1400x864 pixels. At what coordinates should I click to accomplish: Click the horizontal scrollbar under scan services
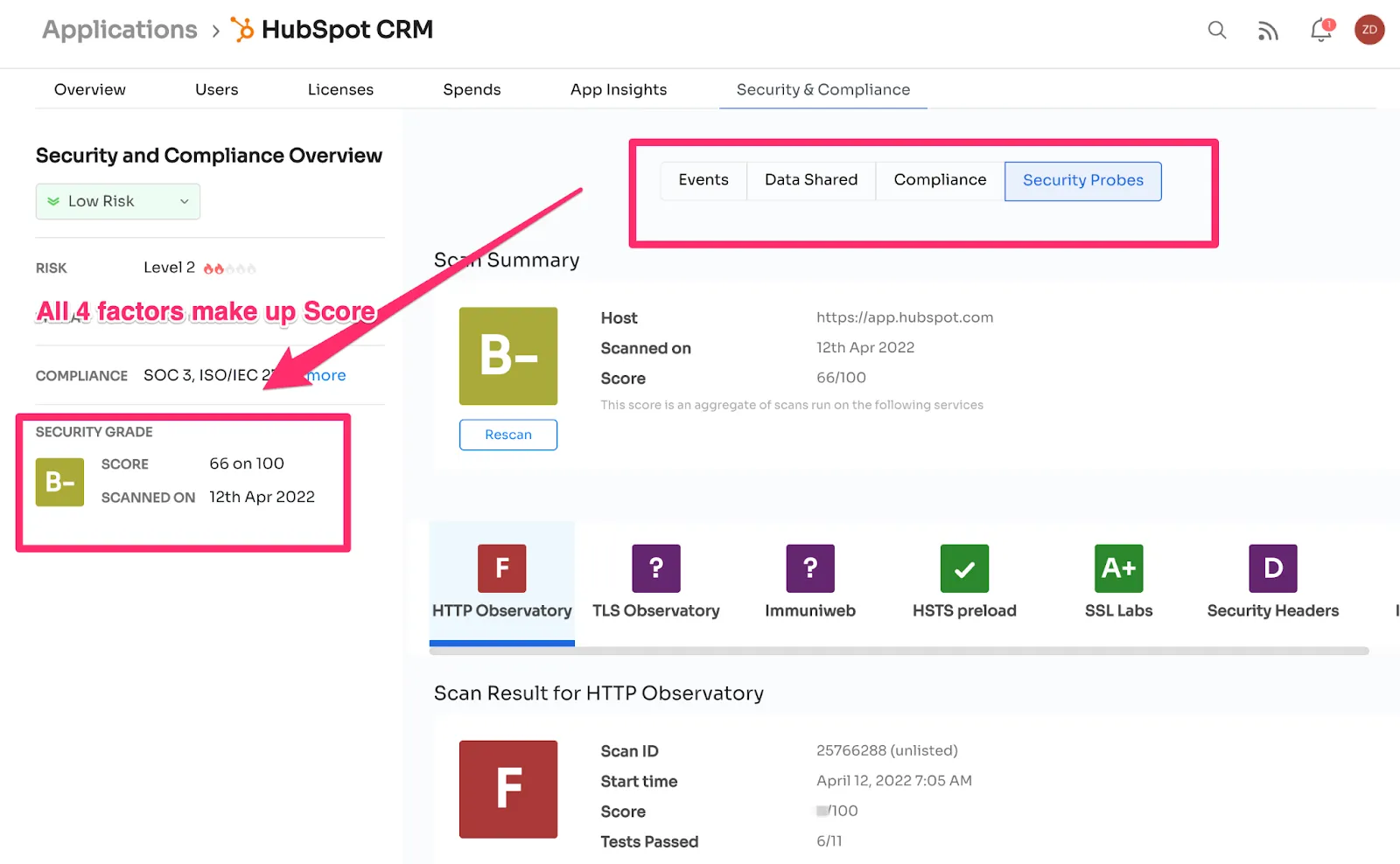click(x=899, y=651)
